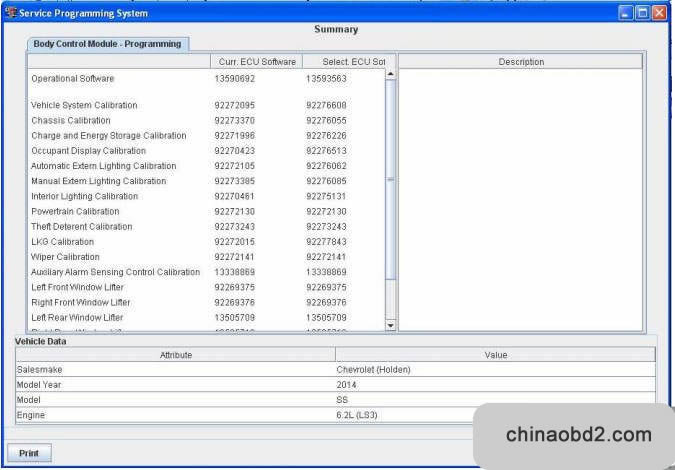Select the Occupant Display Calibration row
This screenshot has width=675, height=470.
(x=207, y=151)
